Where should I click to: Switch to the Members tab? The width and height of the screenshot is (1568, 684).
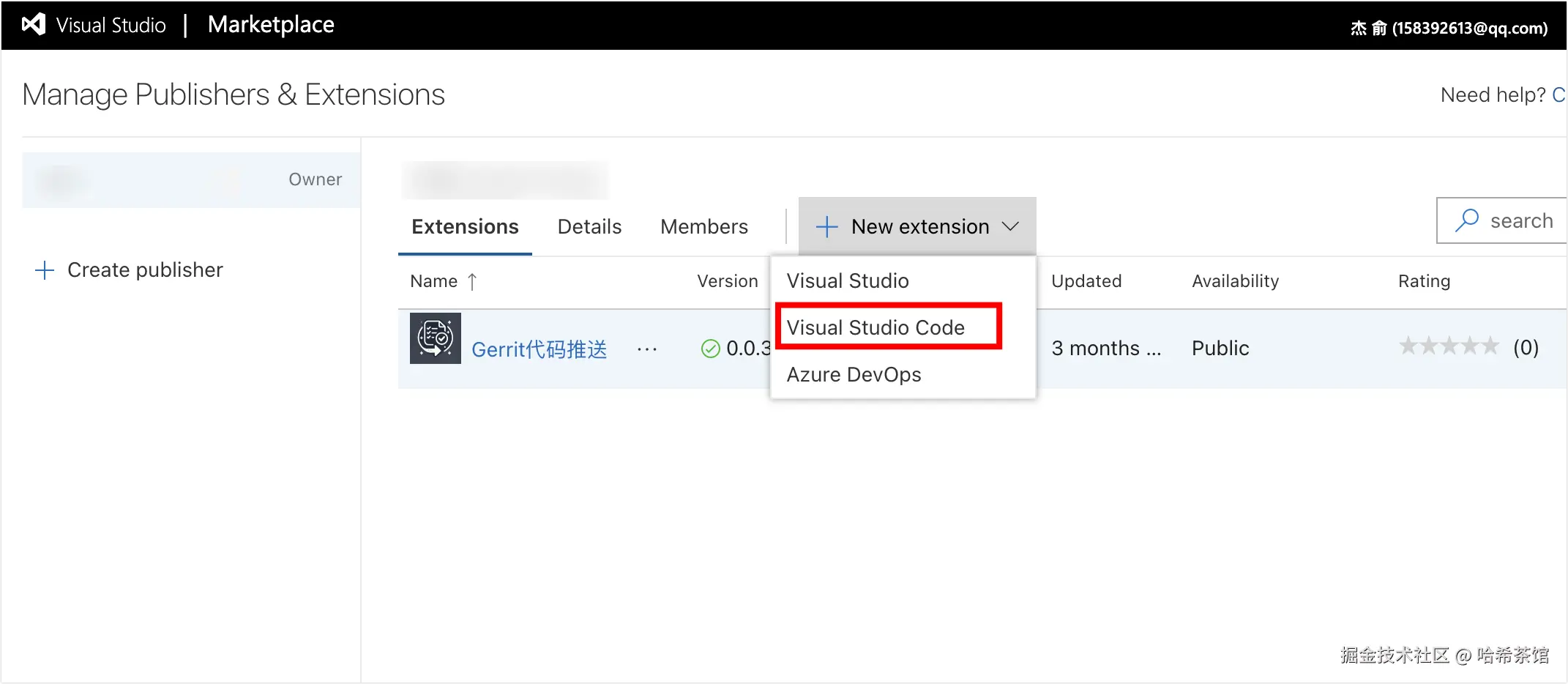(x=704, y=227)
